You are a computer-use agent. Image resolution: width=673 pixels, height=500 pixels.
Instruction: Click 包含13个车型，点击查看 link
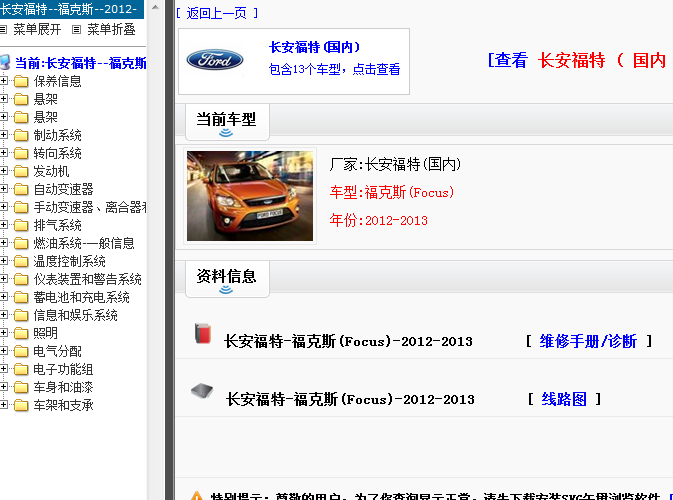(334, 69)
